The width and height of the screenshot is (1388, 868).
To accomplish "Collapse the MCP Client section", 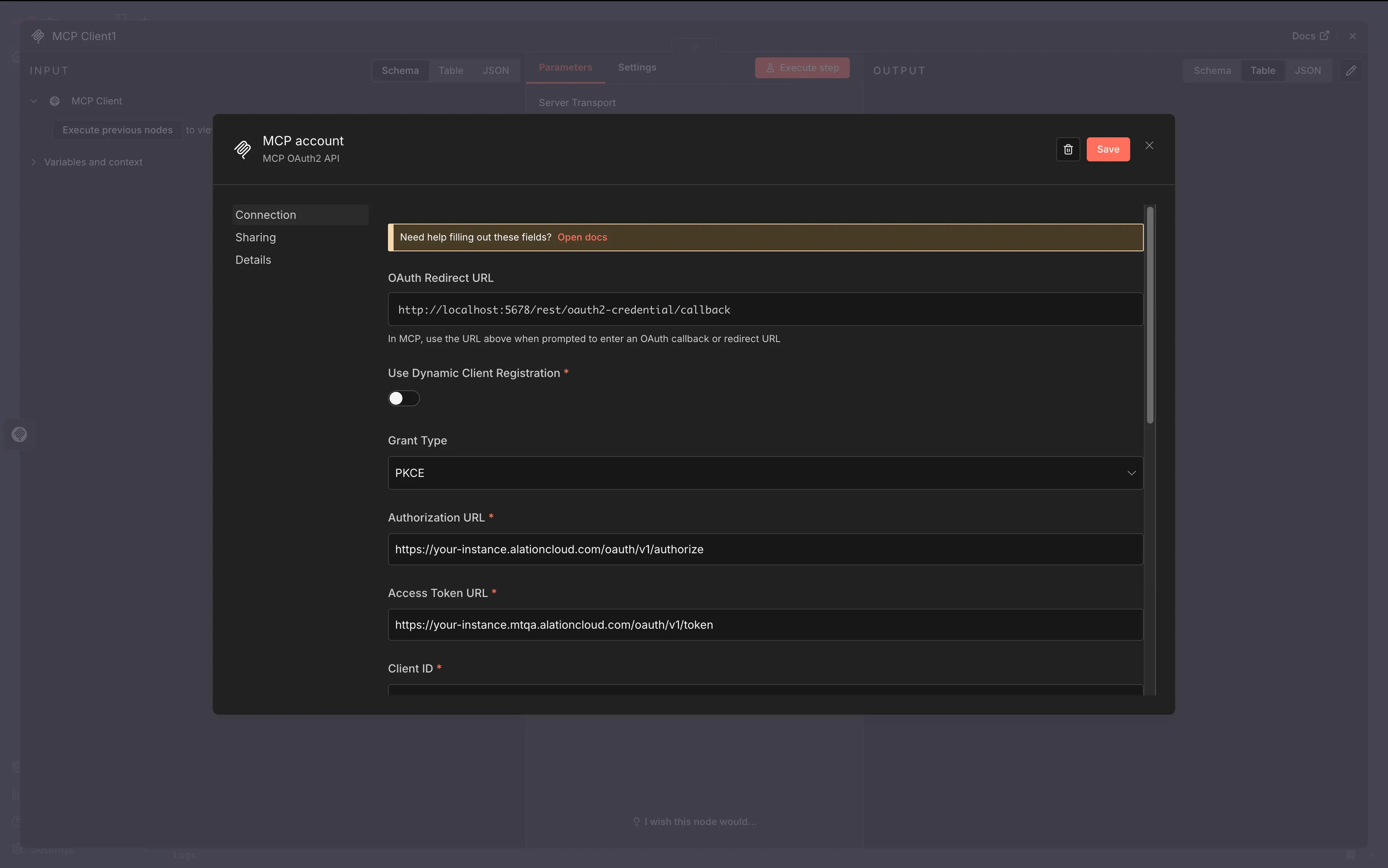I will click(x=33, y=101).
